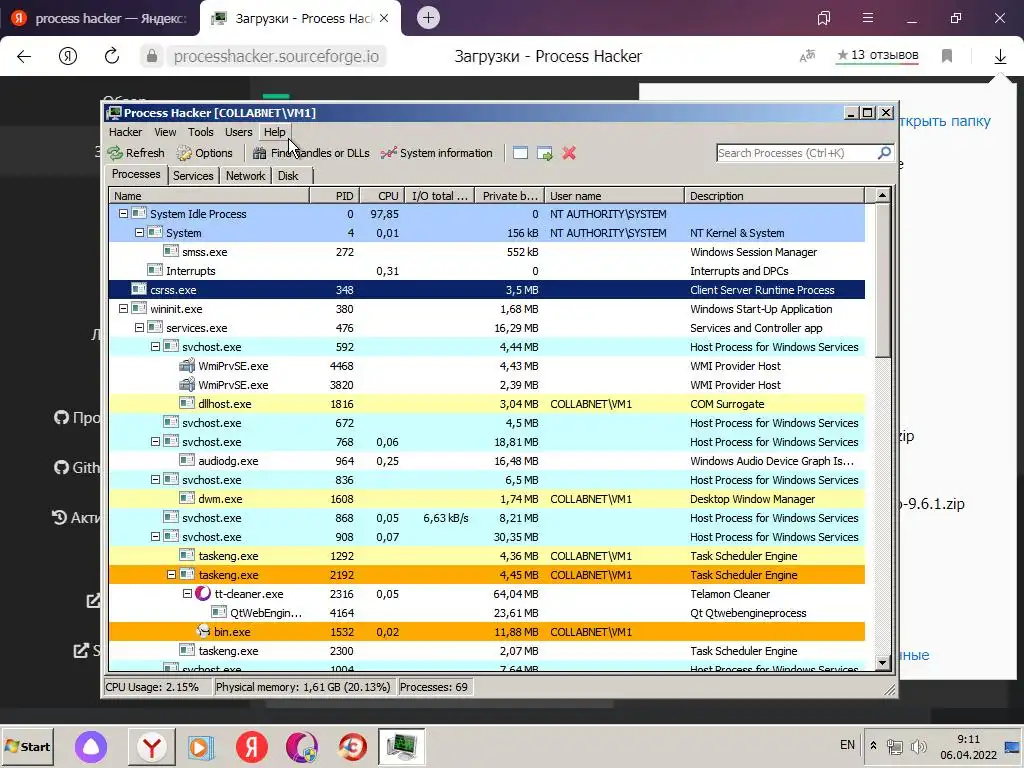Sort by the PID column header
The height and width of the screenshot is (768, 1024).
tap(334, 196)
